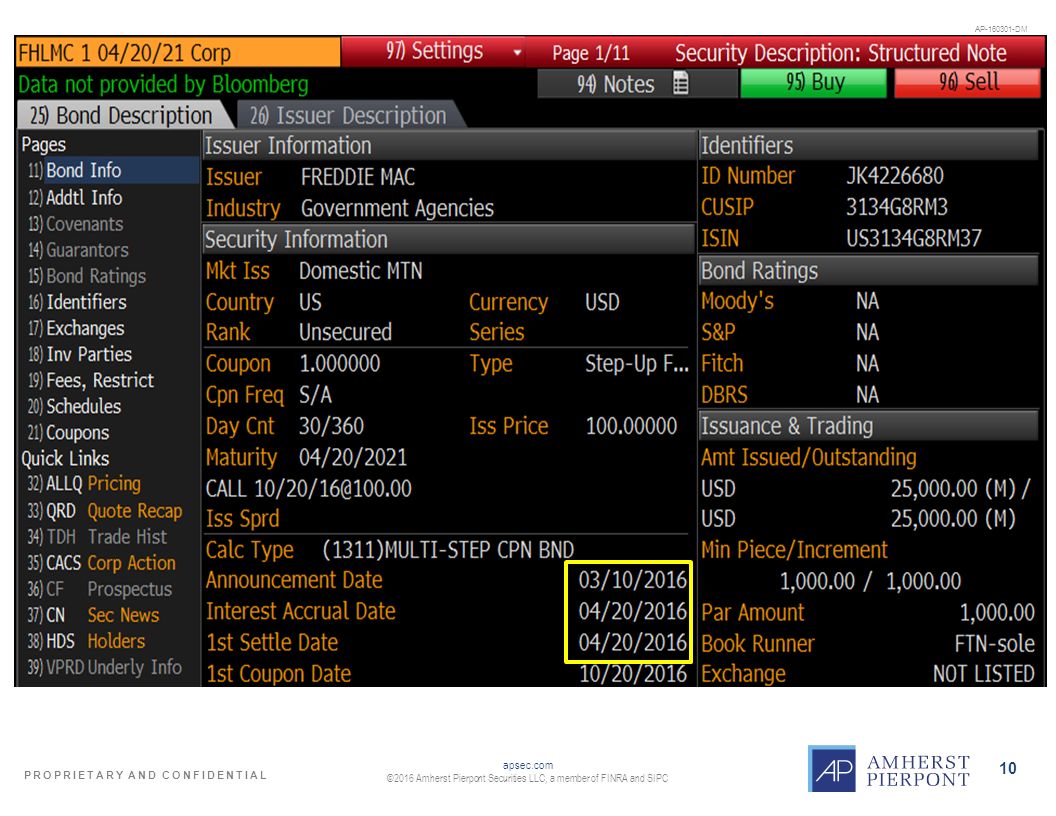
Task: Select the Moody's rating NA
Action: [x=867, y=301]
